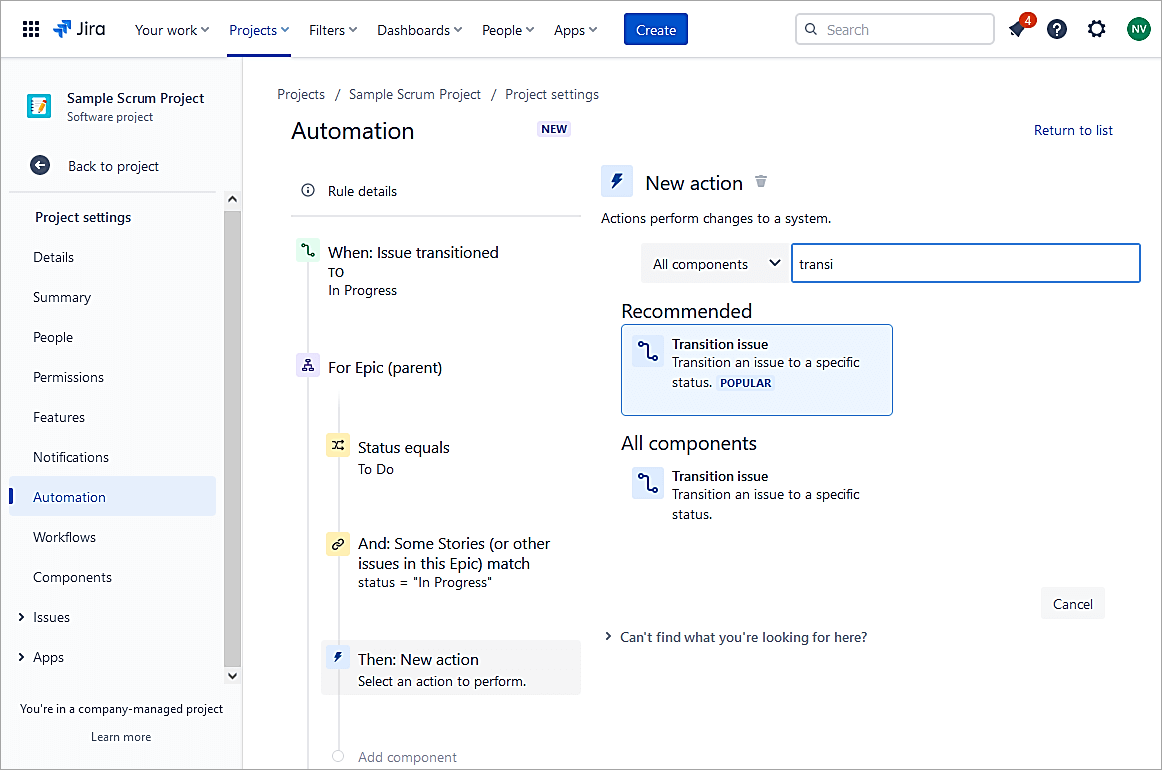
Task: Open the All components dropdown
Action: (714, 264)
